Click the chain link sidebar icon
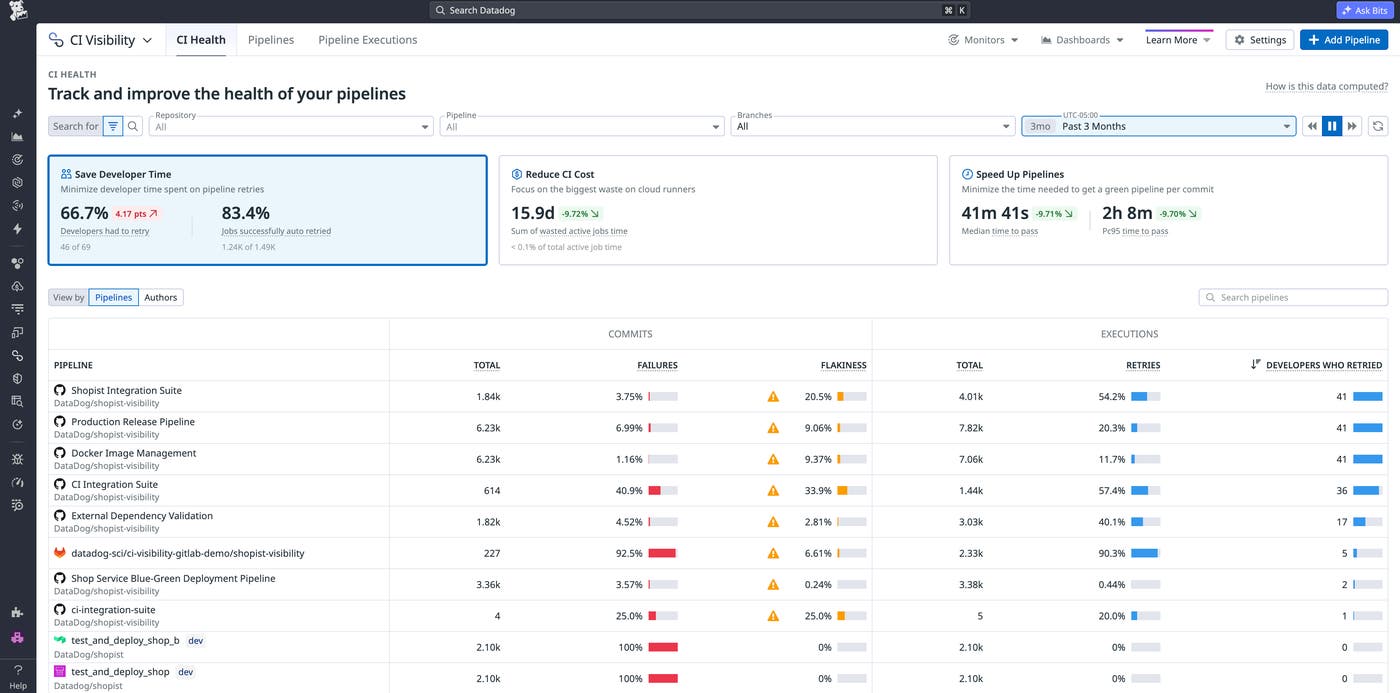 (x=17, y=355)
